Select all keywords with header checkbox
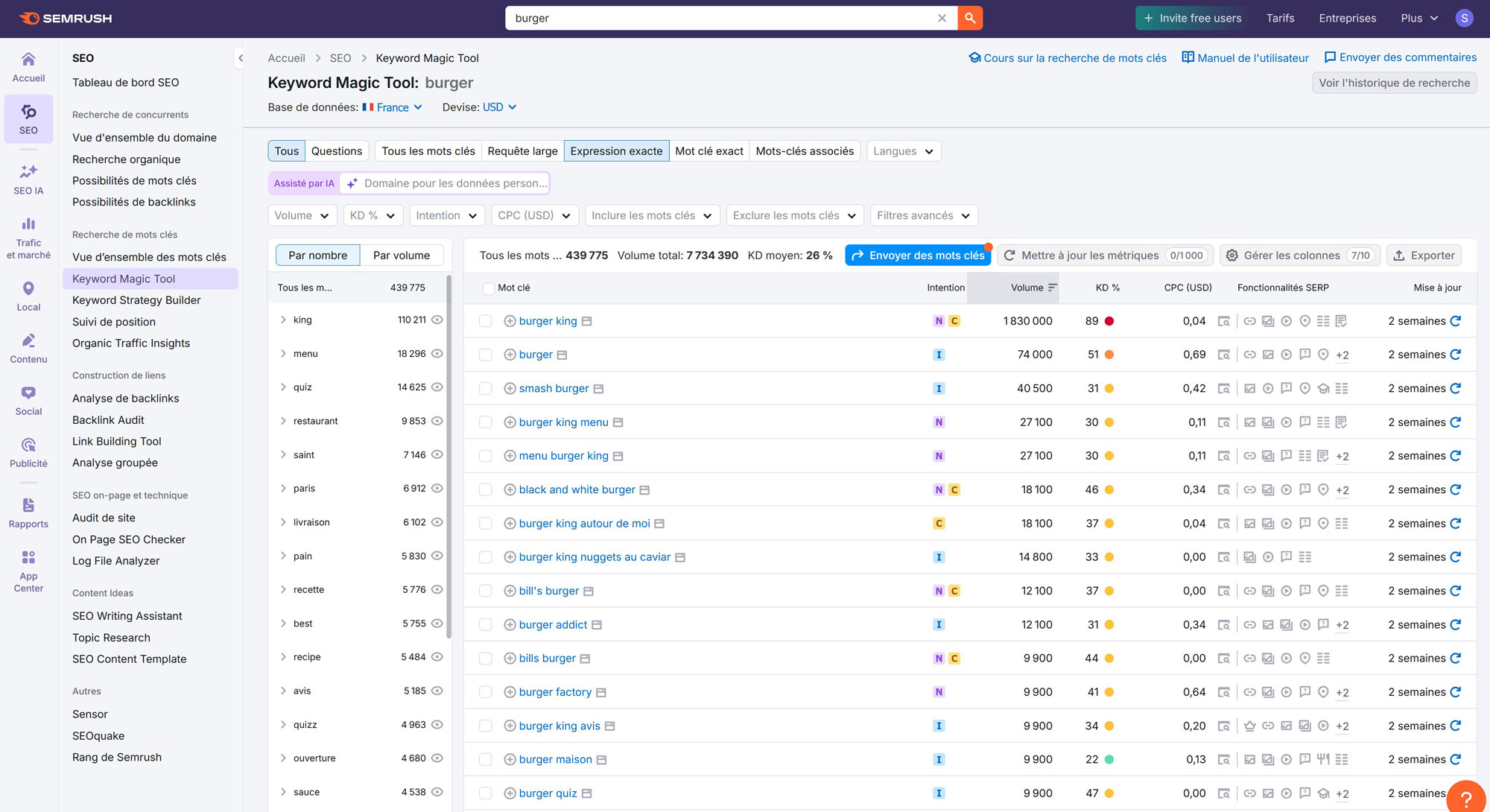The height and width of the screenshot is (812, 1490). pos(488,288)
